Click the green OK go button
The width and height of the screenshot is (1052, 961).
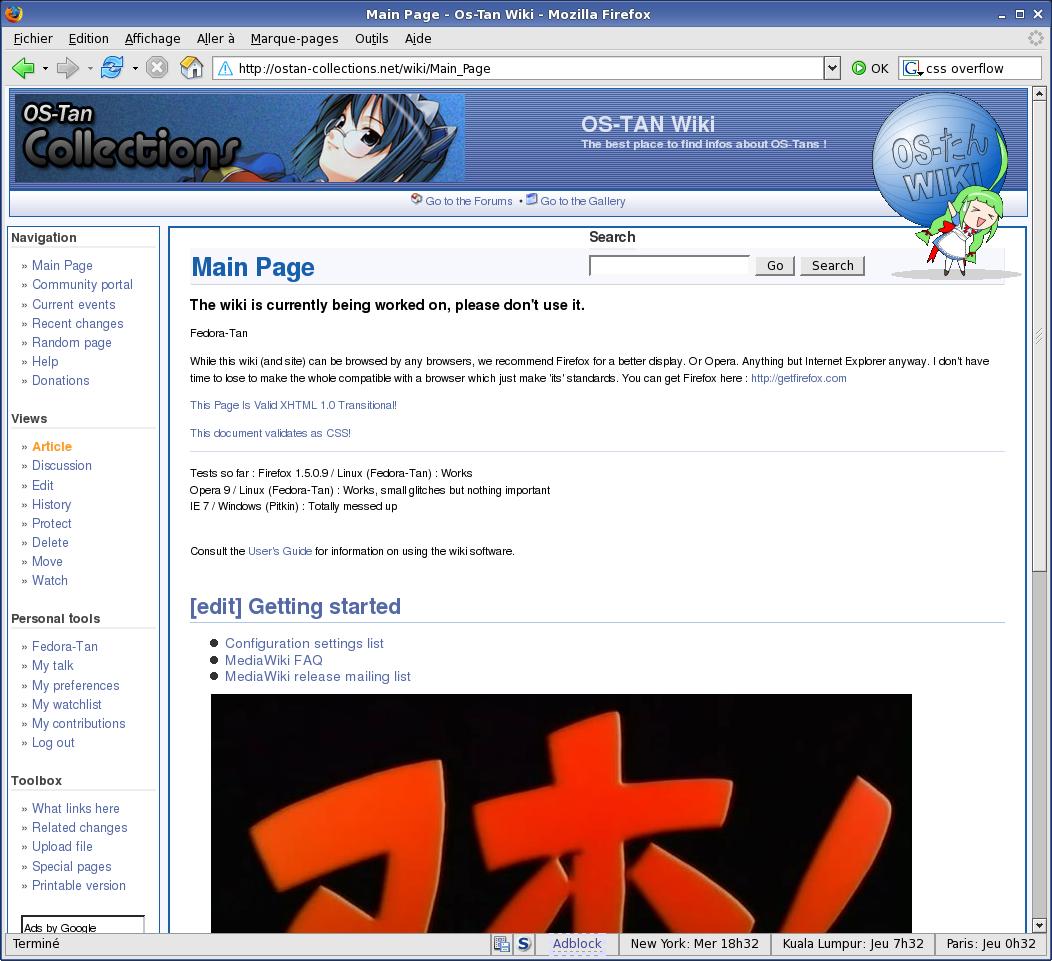(x=870, y=68)
